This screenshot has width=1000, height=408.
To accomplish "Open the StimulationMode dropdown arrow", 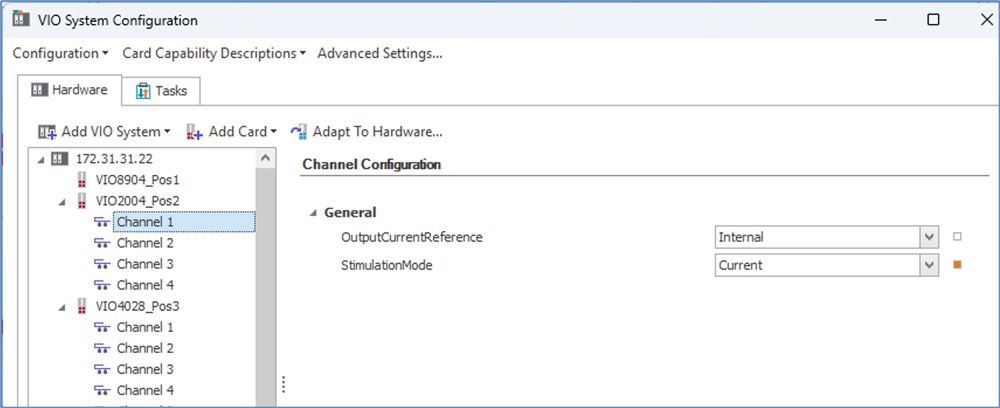I will [929, 265].
